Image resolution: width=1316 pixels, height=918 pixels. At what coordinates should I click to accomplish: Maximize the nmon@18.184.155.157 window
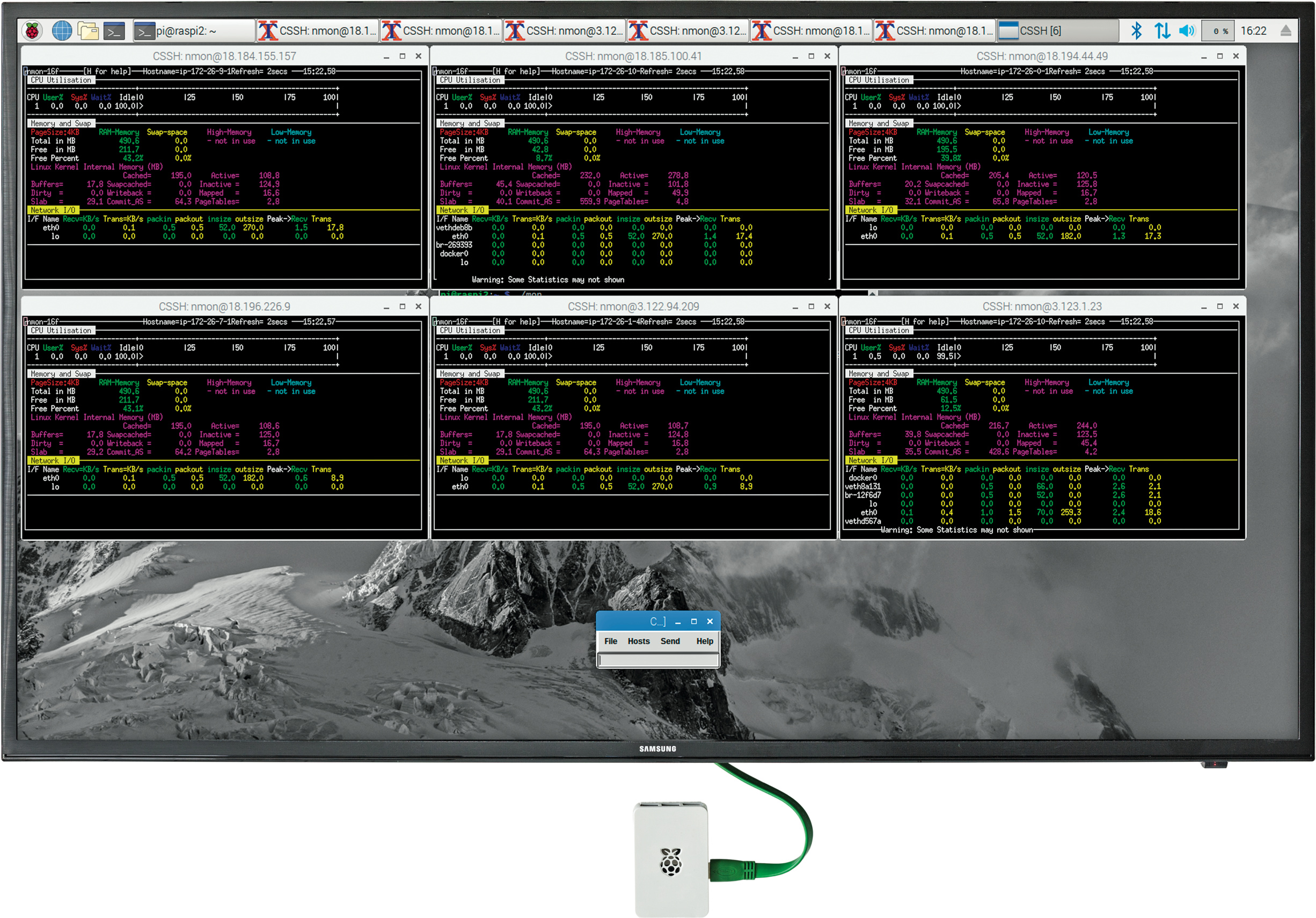[403, 56]
